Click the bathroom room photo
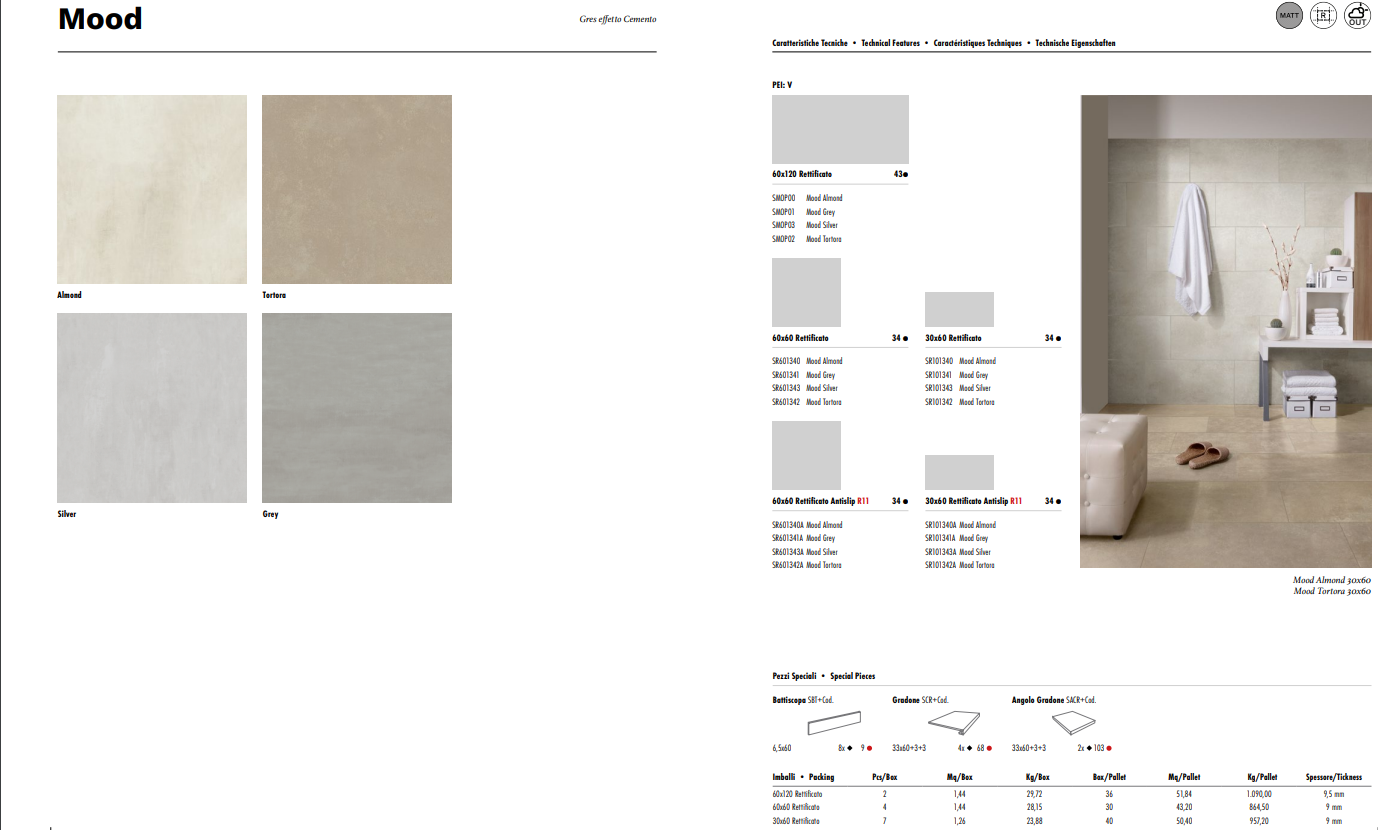This screenshot has width=1378, height=830. tap(1225, 331)
